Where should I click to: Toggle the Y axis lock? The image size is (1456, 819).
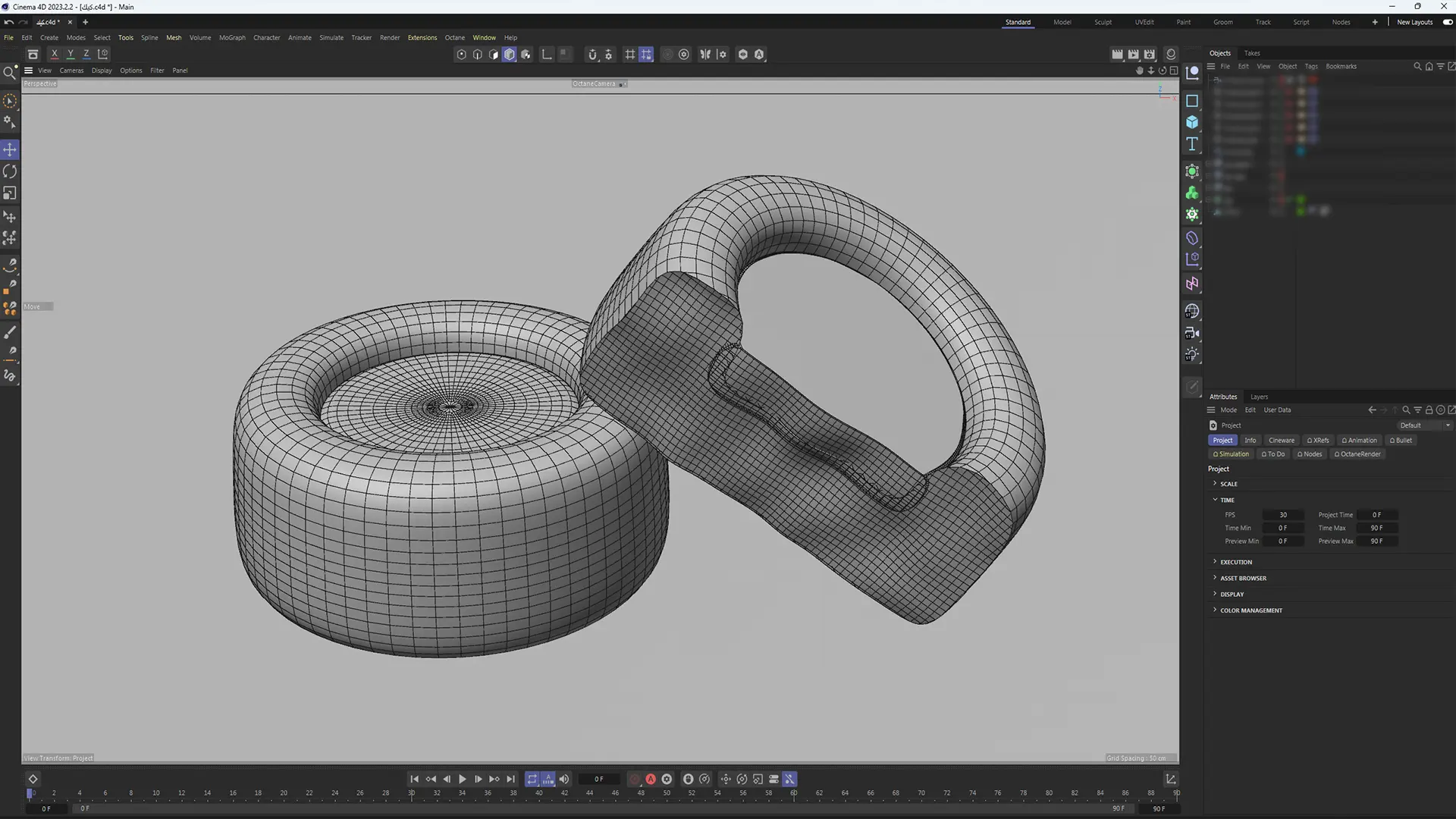[70, 54]
